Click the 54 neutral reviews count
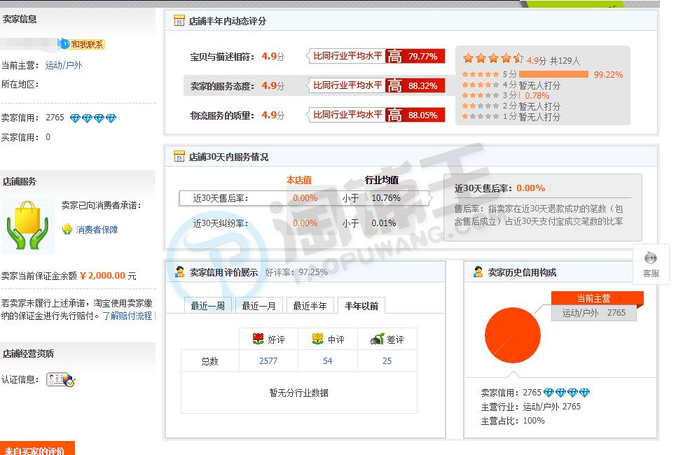The height and width of the screenshot is (455, 676). (x=327, y=361)
